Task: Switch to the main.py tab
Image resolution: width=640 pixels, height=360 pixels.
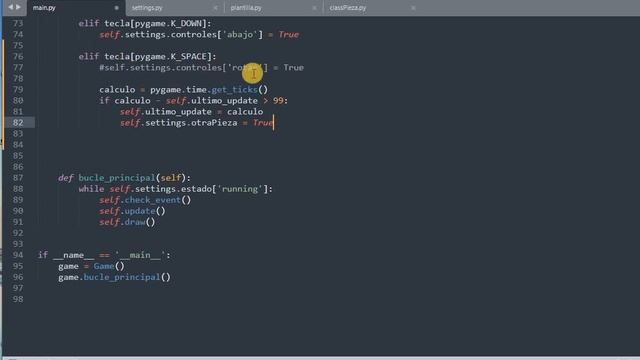Action: [x=44, y=8]
